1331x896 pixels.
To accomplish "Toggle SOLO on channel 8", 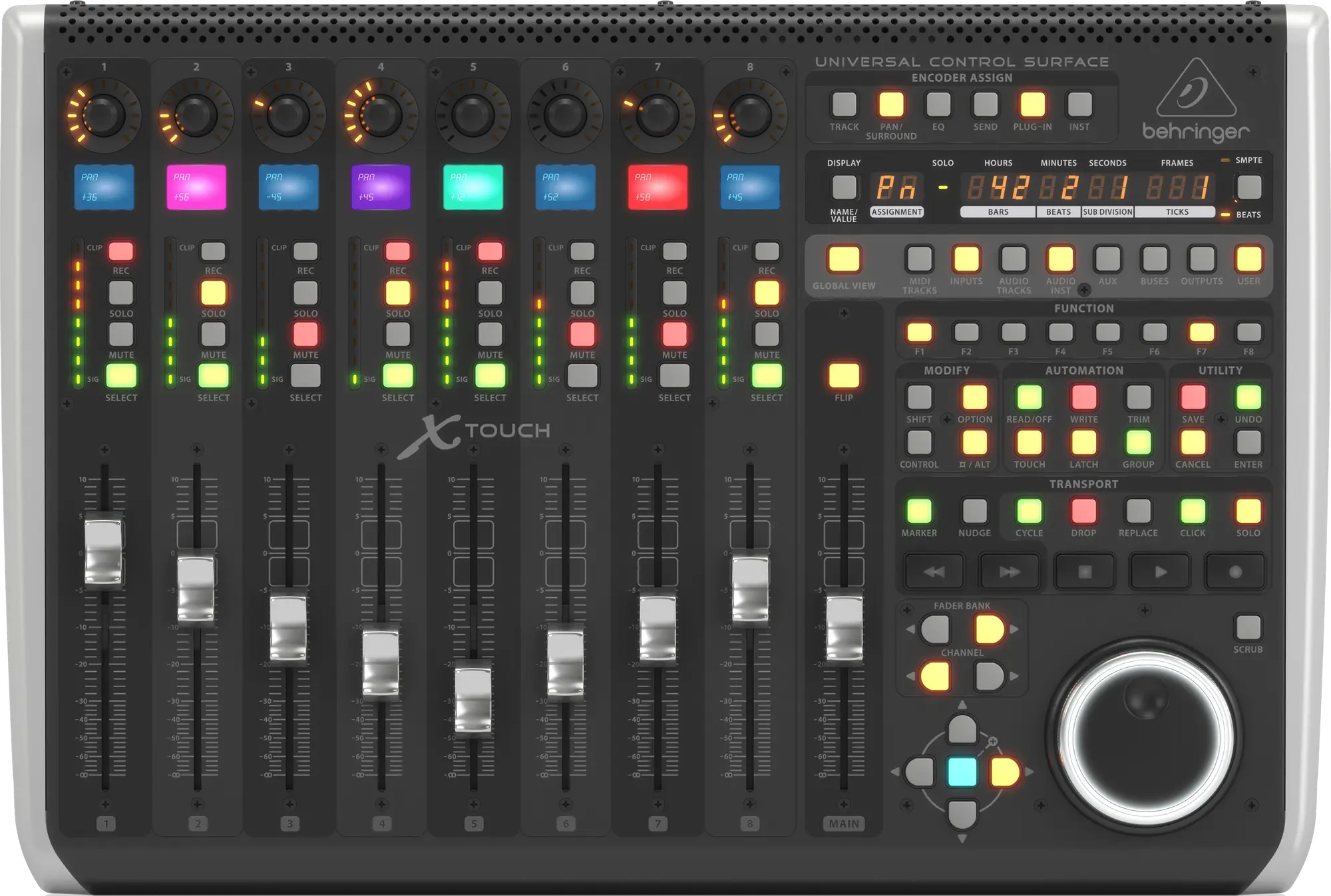I will pyautogui.click(x=767, y=293).
